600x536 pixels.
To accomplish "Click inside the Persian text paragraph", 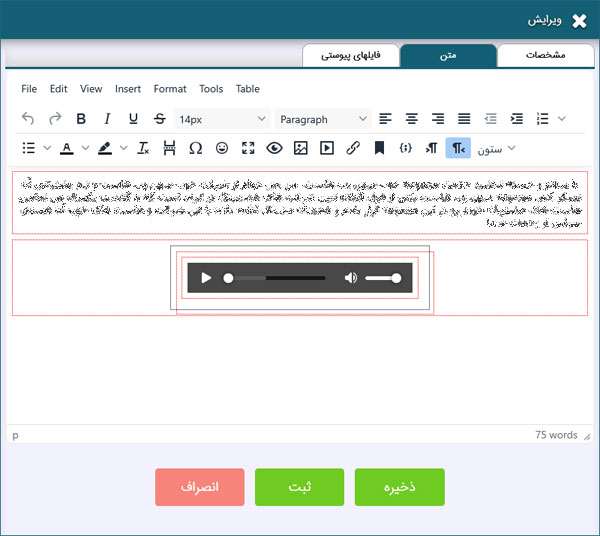I will click(300, 203).
